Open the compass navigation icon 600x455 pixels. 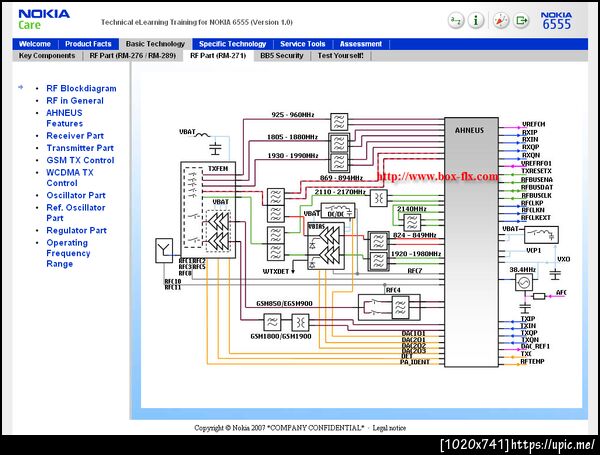coord(501,20)
